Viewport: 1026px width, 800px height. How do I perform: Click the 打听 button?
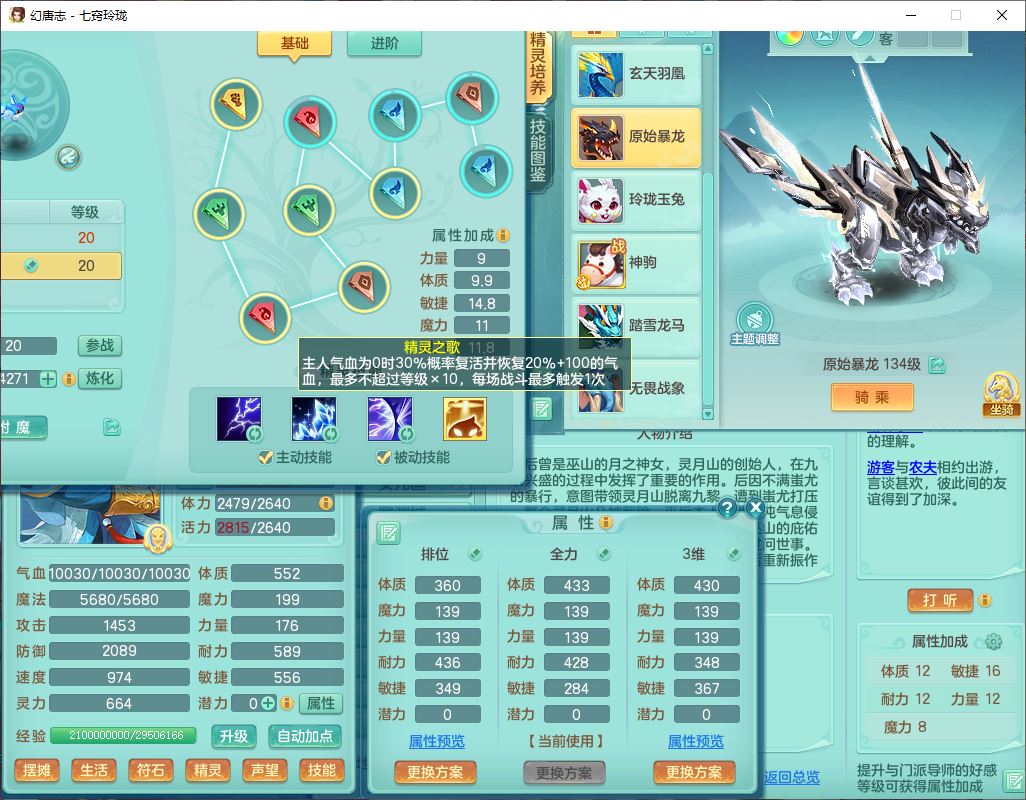pyautogui.click(x=940, y=600)
